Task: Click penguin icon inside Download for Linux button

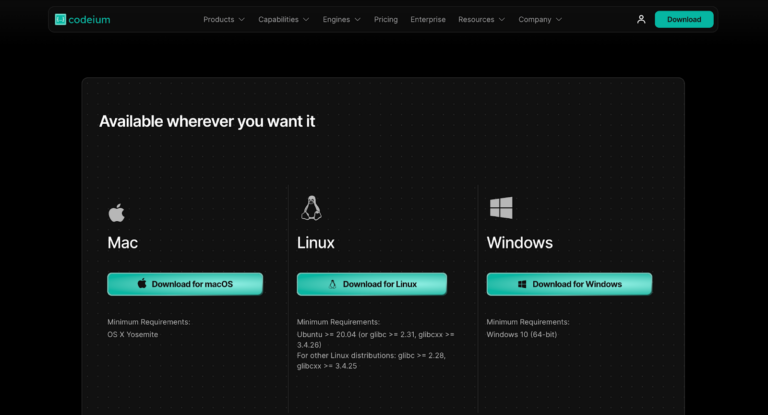Action: 332,284
